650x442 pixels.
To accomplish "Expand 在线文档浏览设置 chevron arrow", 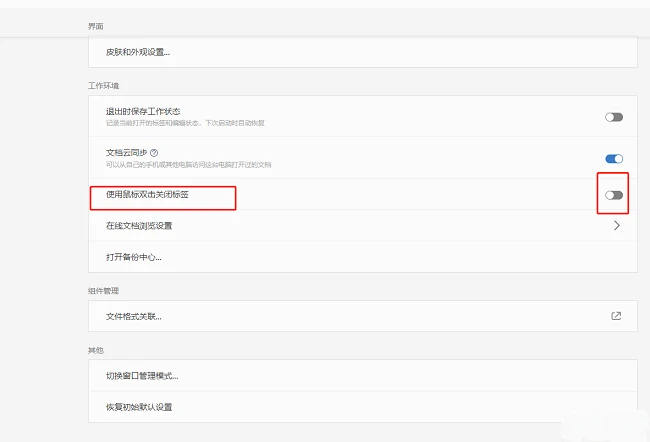I will point(616,226).
